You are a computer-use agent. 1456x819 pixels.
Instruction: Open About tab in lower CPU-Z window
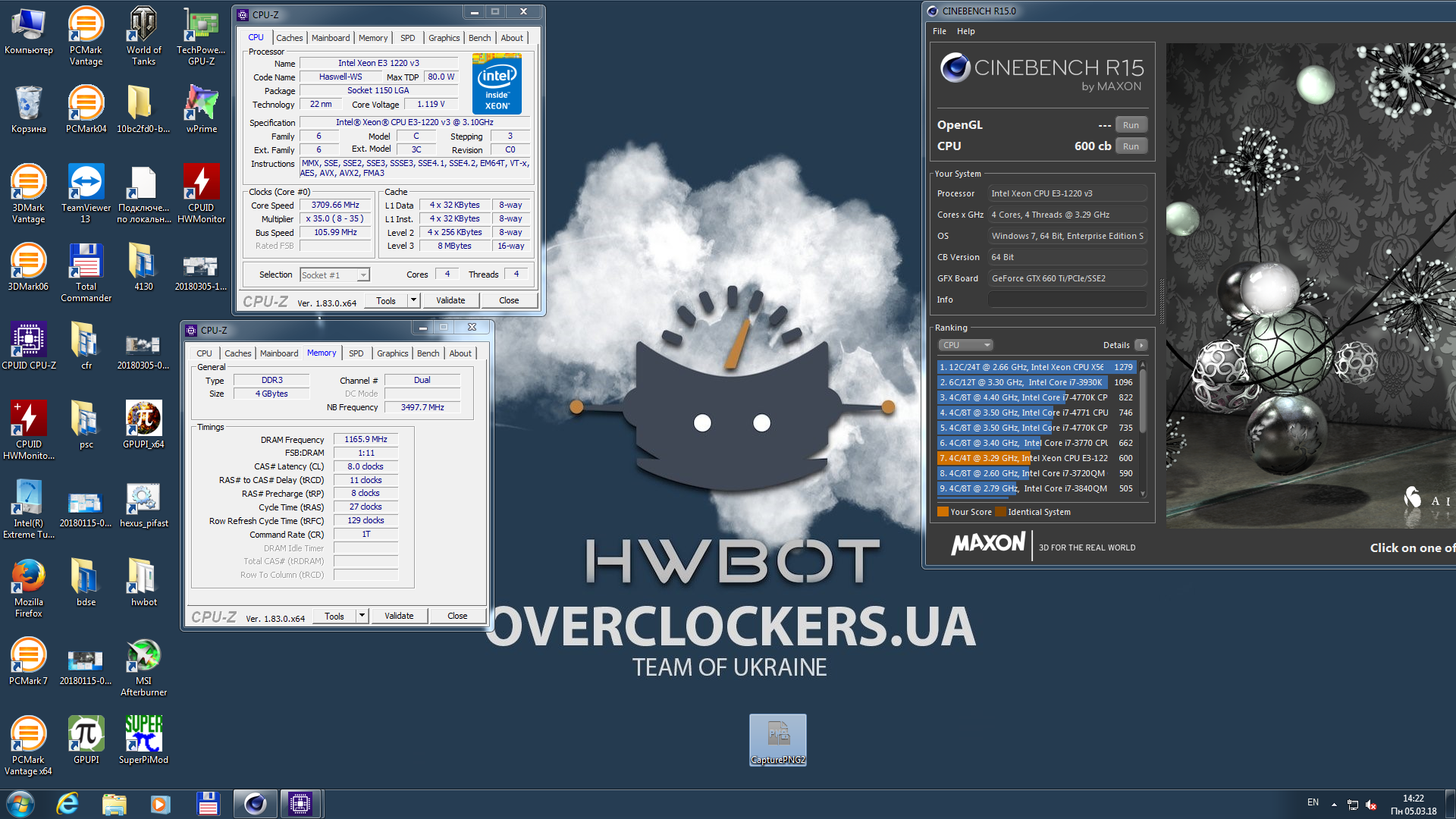(460, 353)
